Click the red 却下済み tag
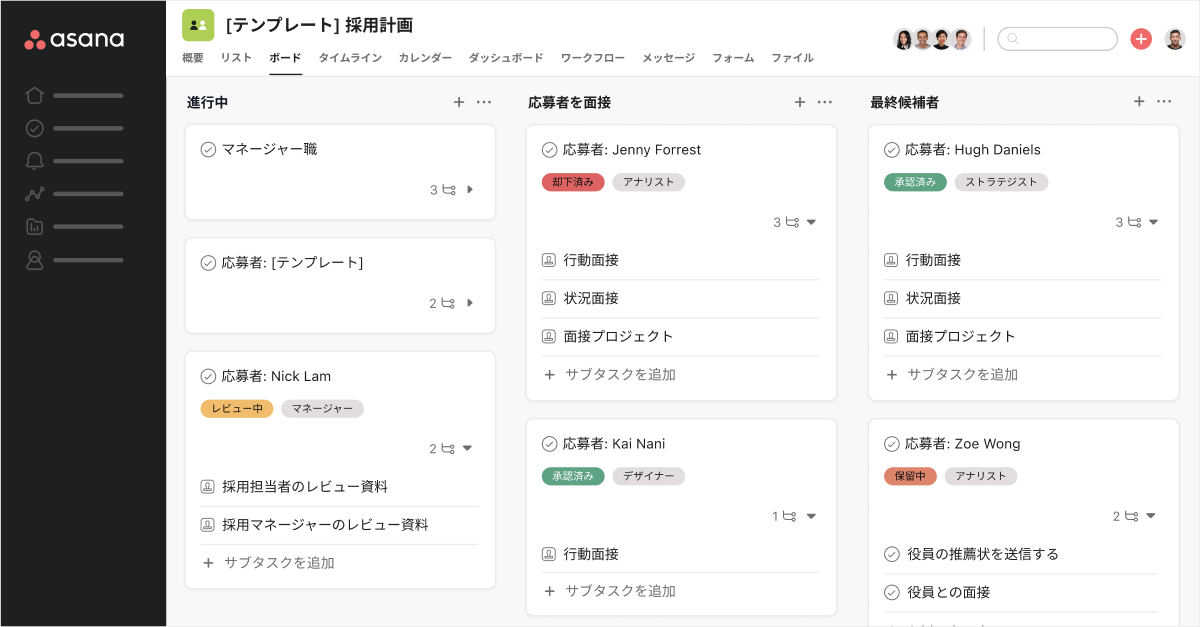1200x627 pixels. pos(573,182)
